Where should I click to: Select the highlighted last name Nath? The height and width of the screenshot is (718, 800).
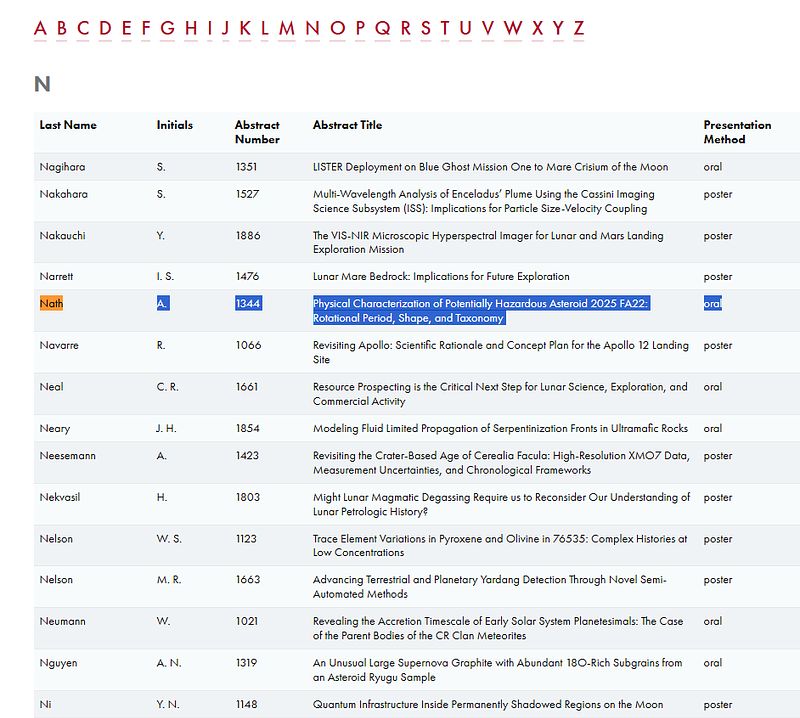coord(51,304)
